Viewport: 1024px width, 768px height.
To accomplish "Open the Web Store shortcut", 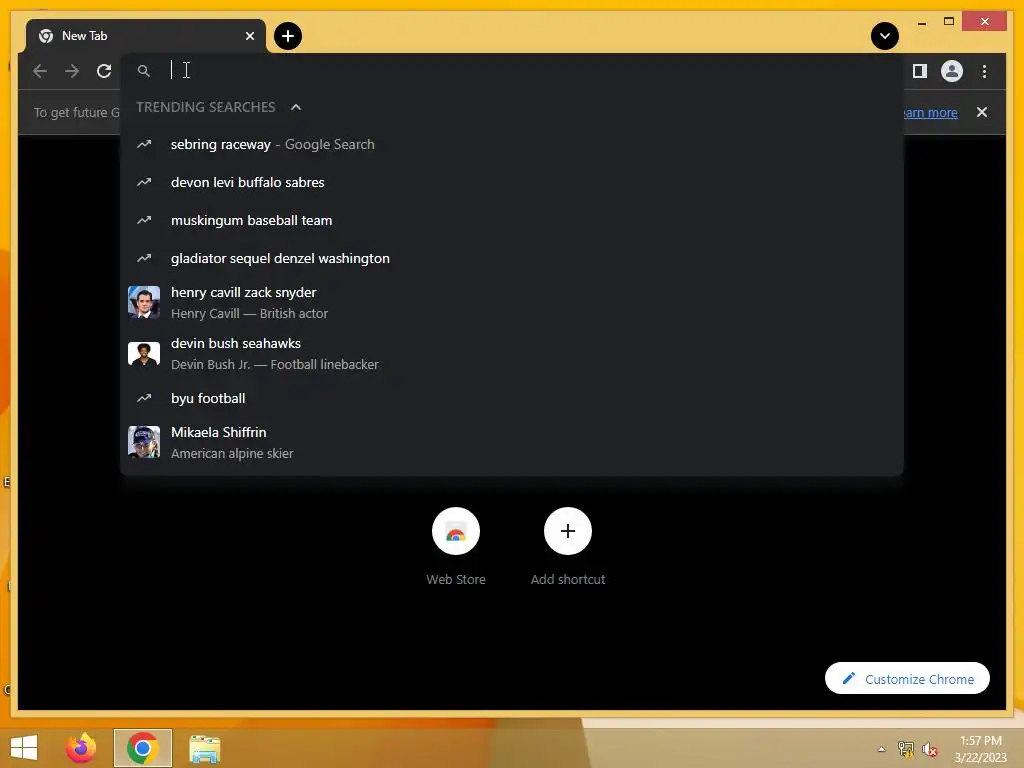I will click(x=456, y=546).
